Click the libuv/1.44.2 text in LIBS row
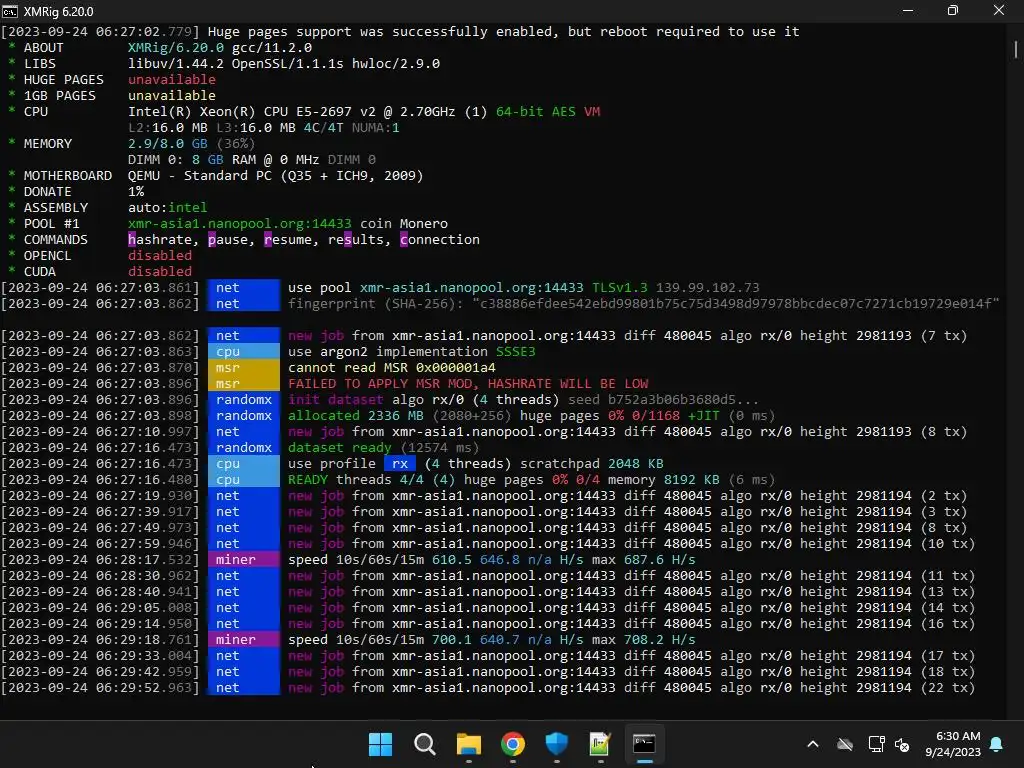 pyautogui.click(x=176, y=63)
